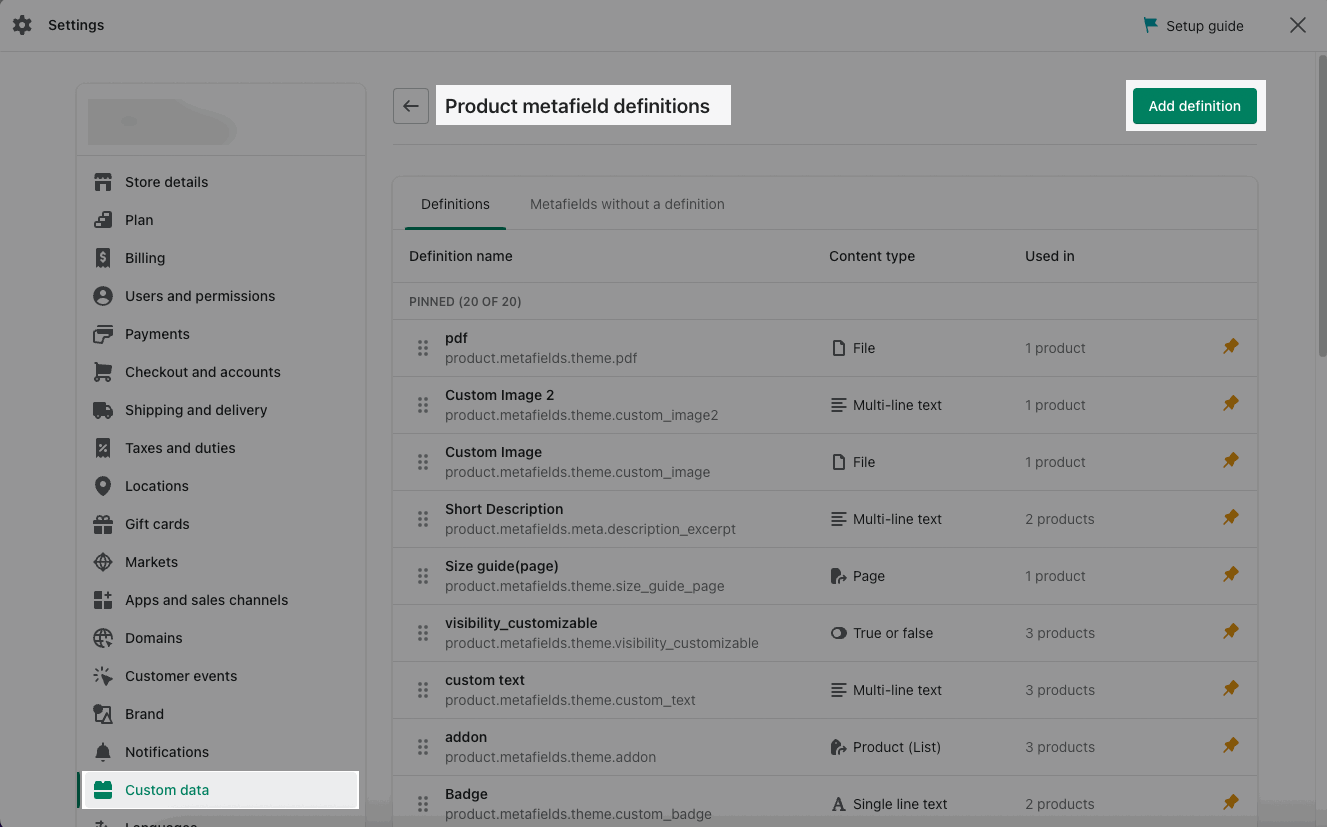1327x827 pixels.
Task: Unpin the custom text definition
Action: 1231,689
